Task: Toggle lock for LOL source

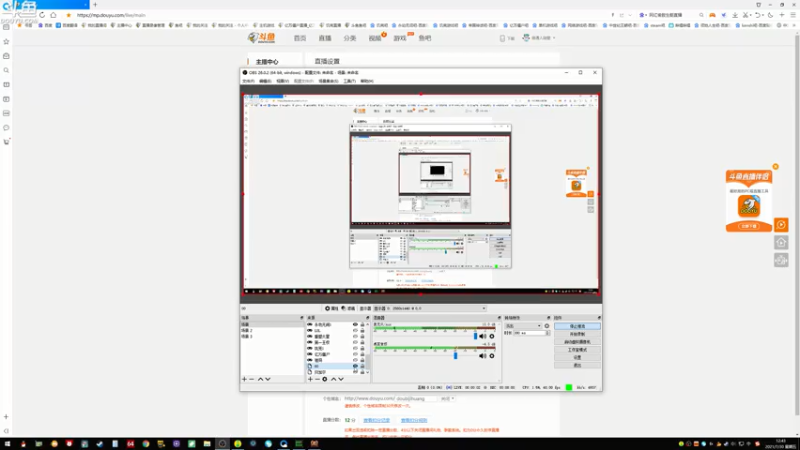Action: click(x=362, y=331)
